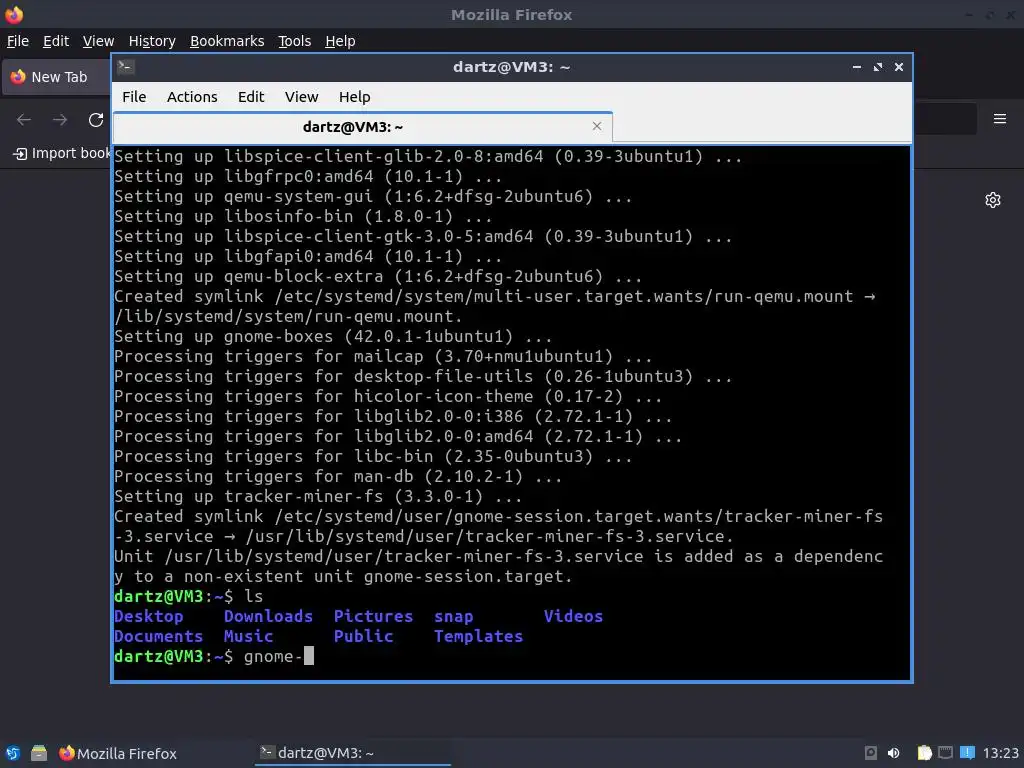Click the Pictures directory name in terminal
This screenshot has height=768, width=1024.
tap(373, 616)
